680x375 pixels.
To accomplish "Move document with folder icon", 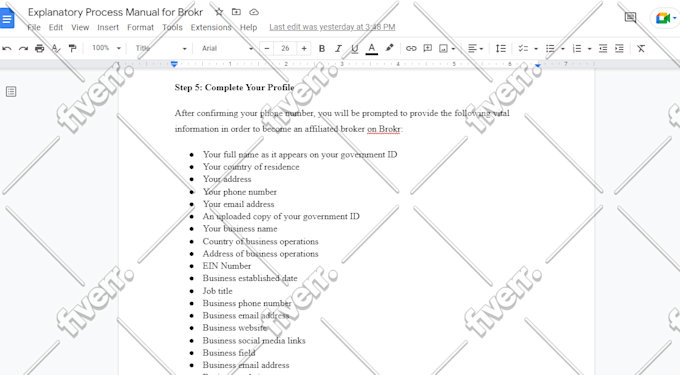I will (x=236, y=12).
